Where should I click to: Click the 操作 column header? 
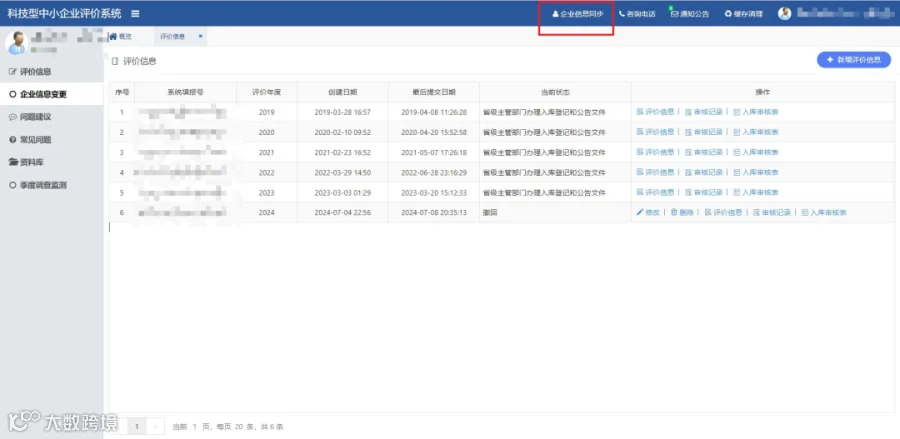tap(763, 92)
